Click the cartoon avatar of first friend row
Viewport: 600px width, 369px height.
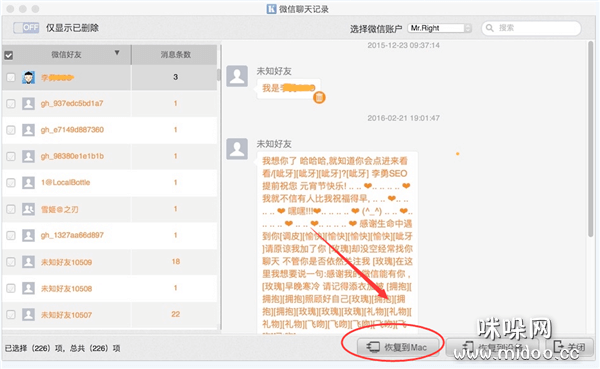tap(28, 77)
